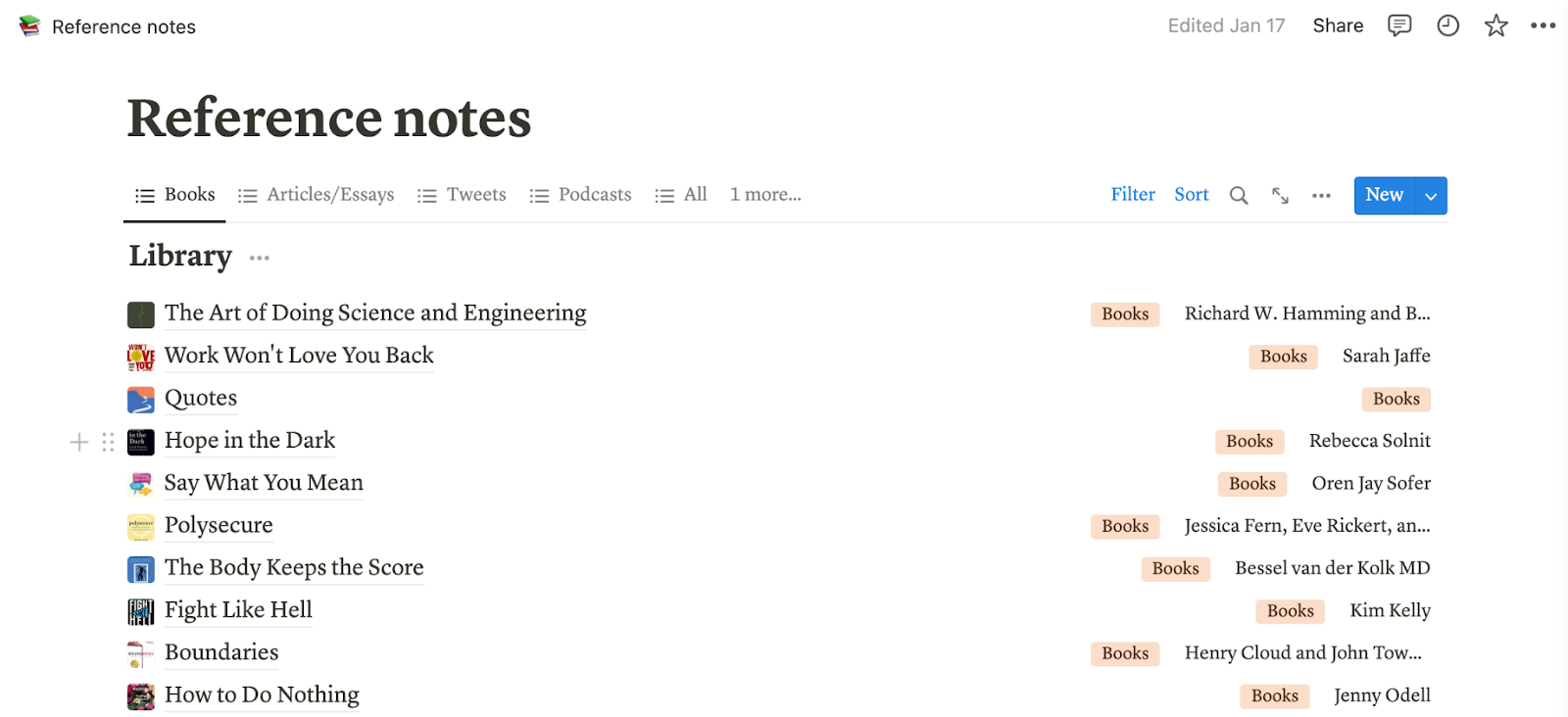Image resolution: width=1568 pixels, height=717 pixels.
Task: Open the page options menu (top-right dots)
Action: pos(1542,25)
